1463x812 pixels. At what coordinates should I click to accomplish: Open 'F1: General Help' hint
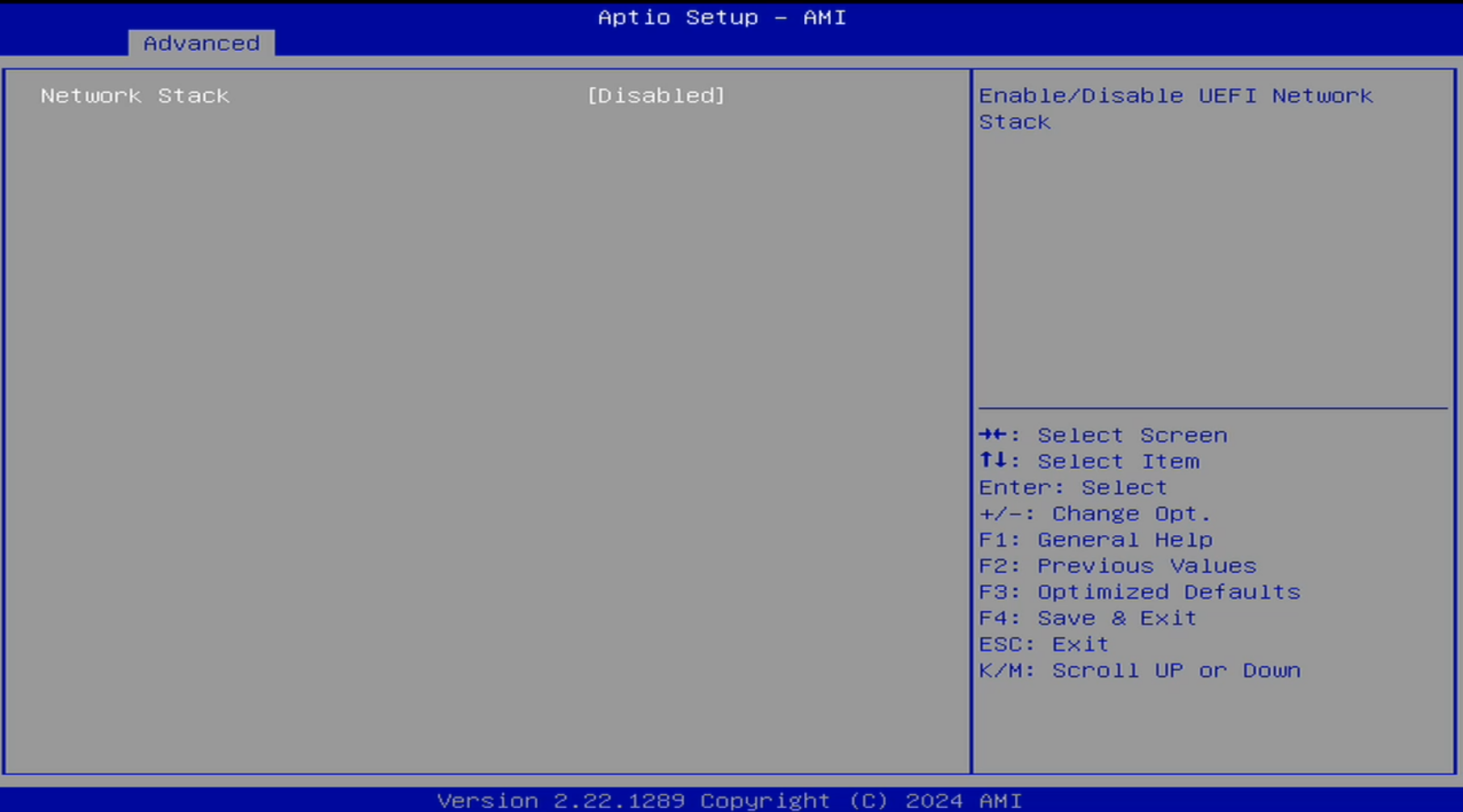[x=1096, y=540]
